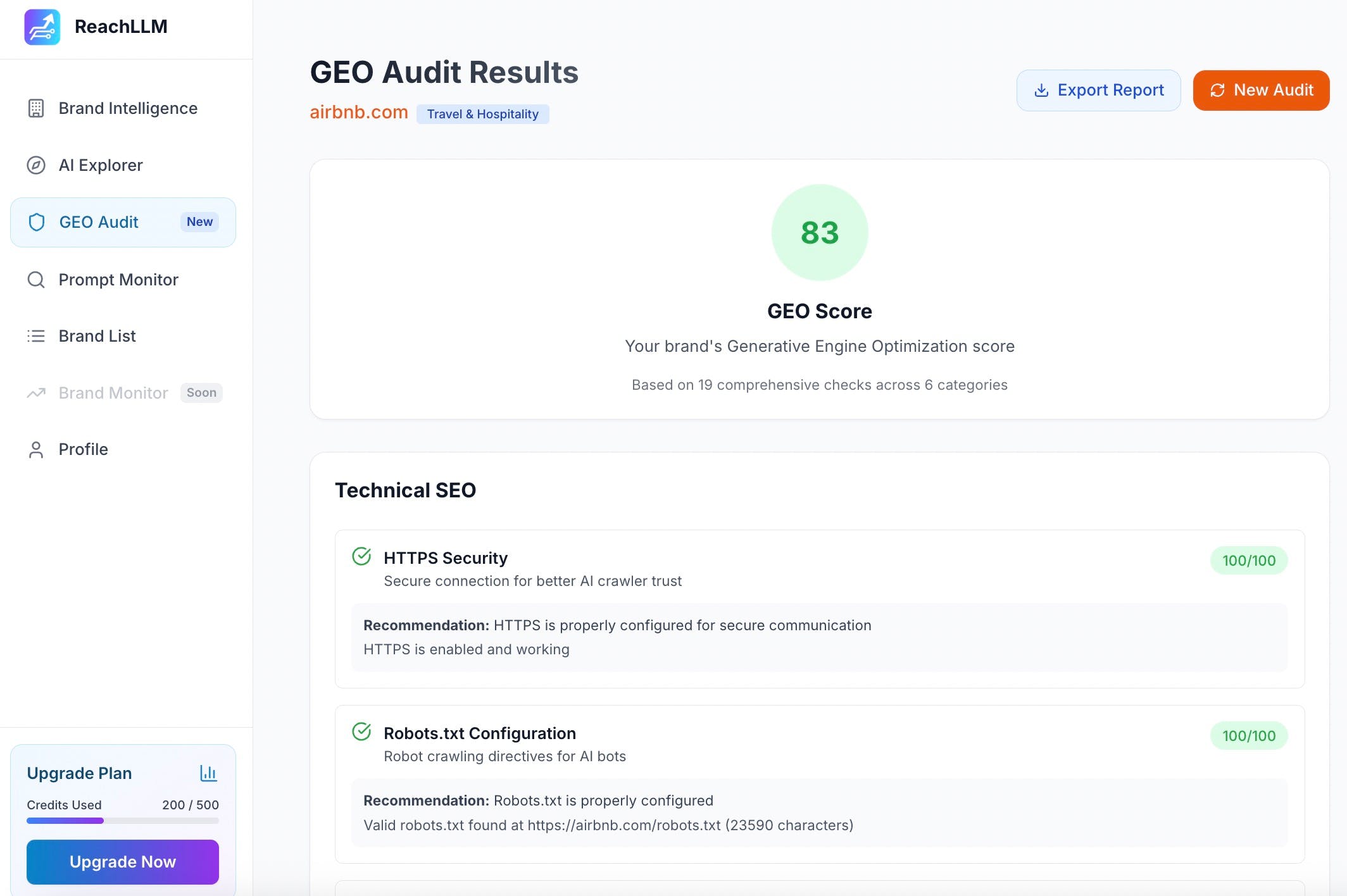Click the Travel & Hospitality tag
Screen dimensions: 1347x896
(x=482, y=114)
